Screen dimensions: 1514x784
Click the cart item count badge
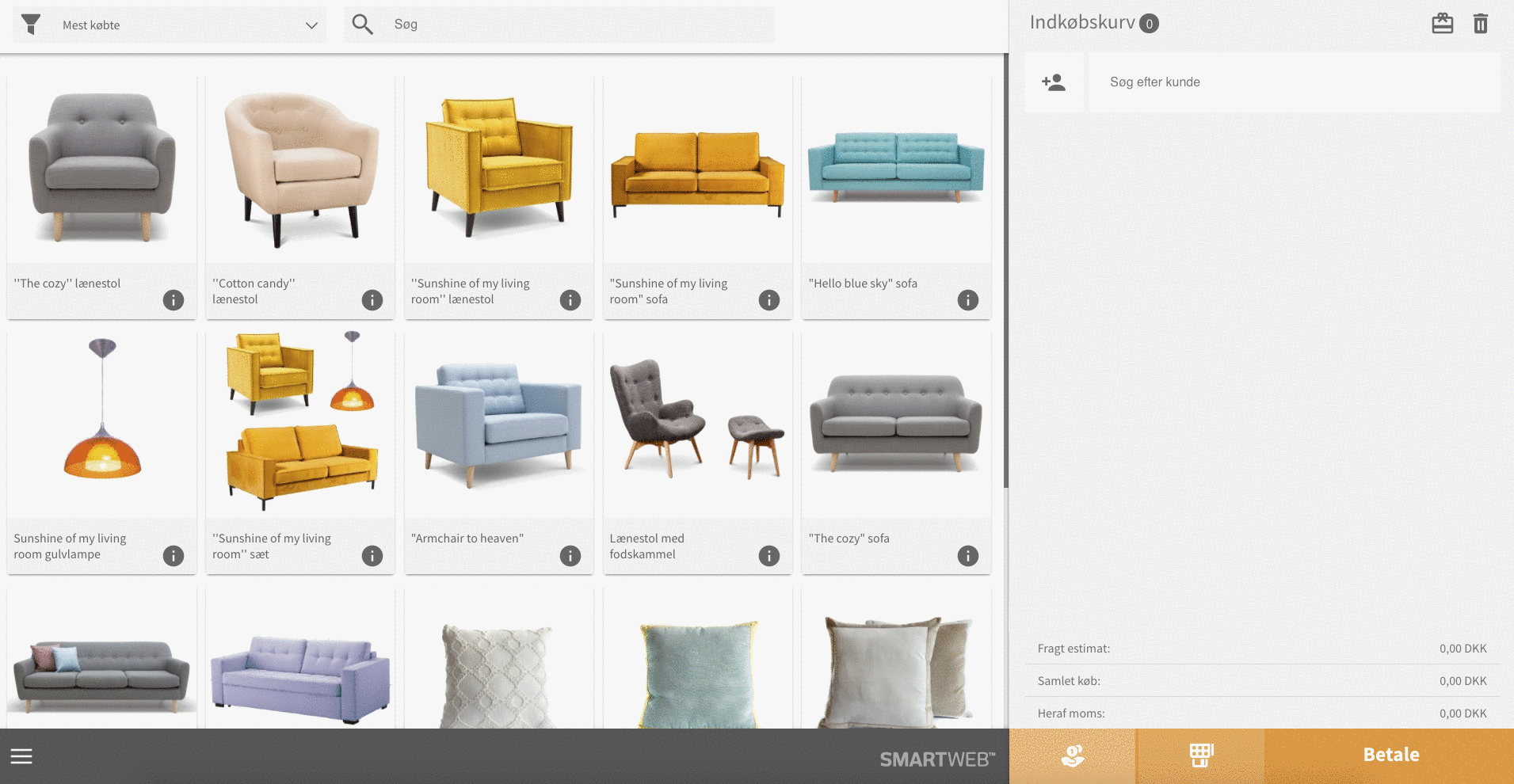click(1149, 24)
